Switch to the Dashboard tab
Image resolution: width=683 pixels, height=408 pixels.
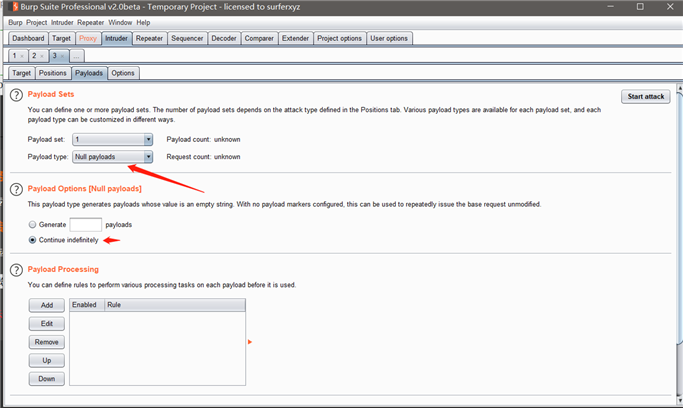pos(28,38)
